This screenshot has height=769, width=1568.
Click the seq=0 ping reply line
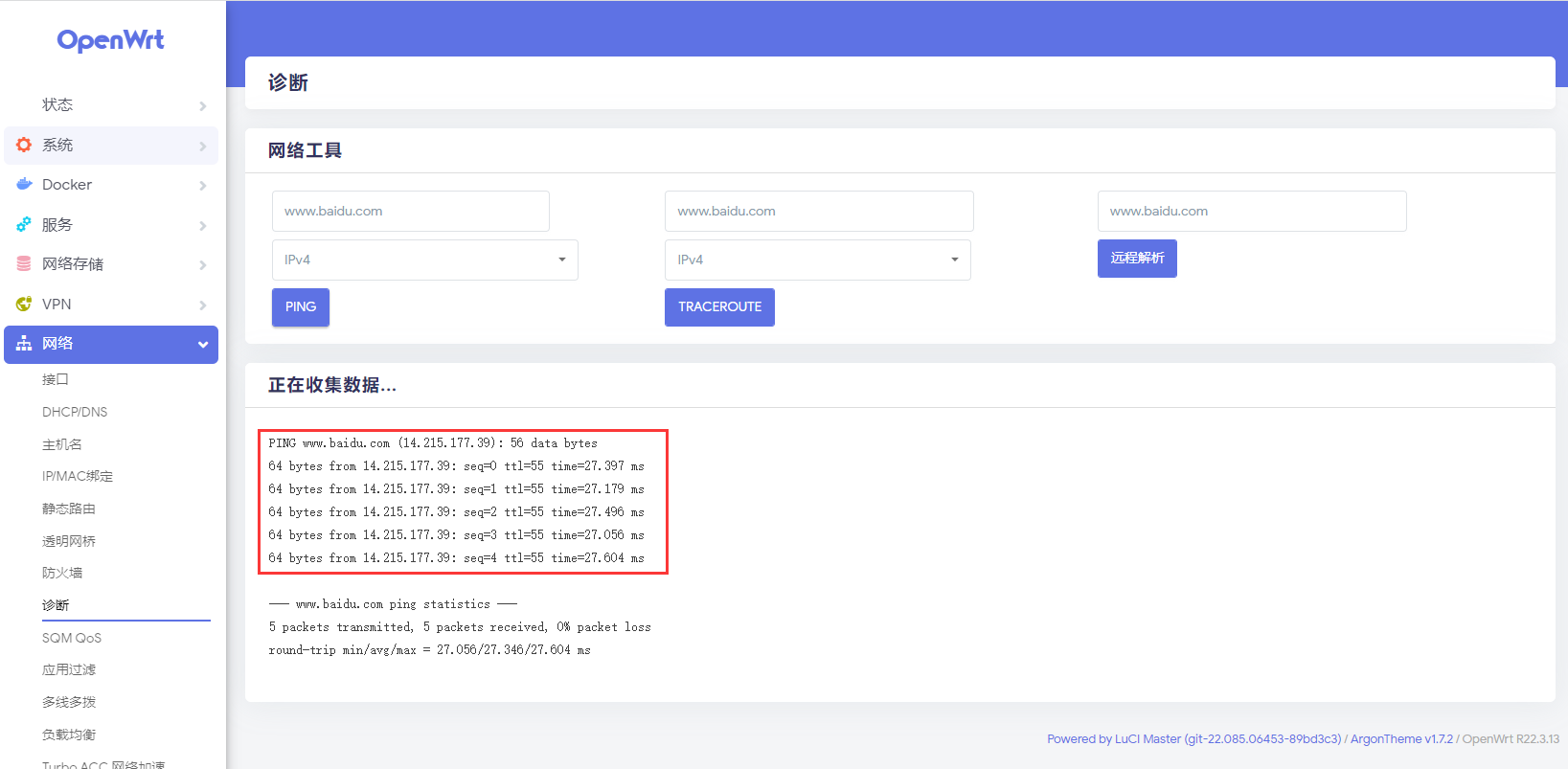tap(456, 466)
